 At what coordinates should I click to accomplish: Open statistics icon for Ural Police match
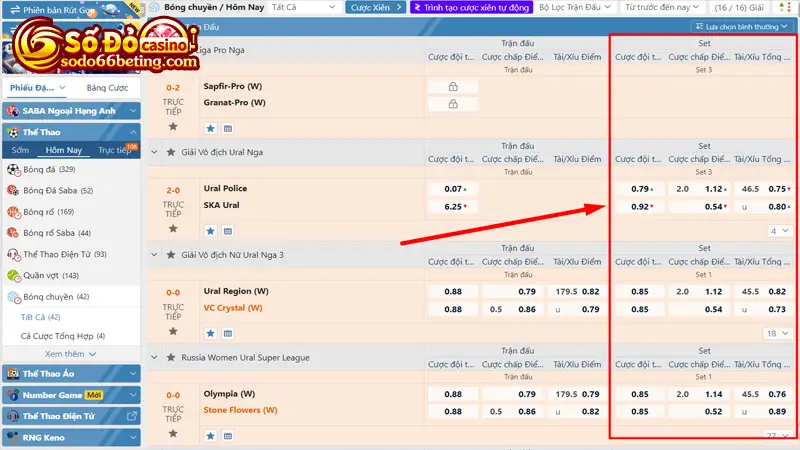coord(227,231)
